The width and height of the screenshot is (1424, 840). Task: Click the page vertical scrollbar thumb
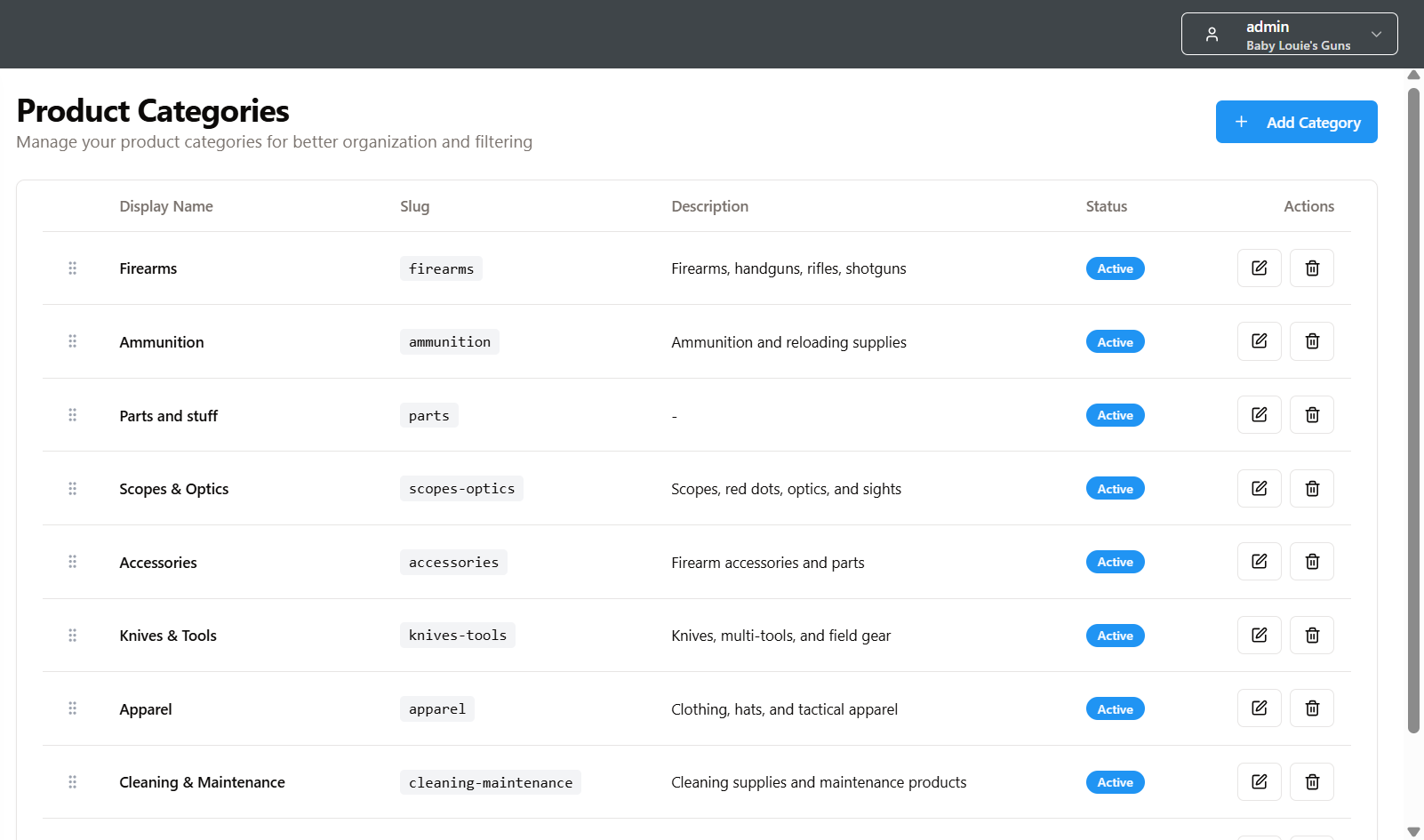[x=1413, y=410]
